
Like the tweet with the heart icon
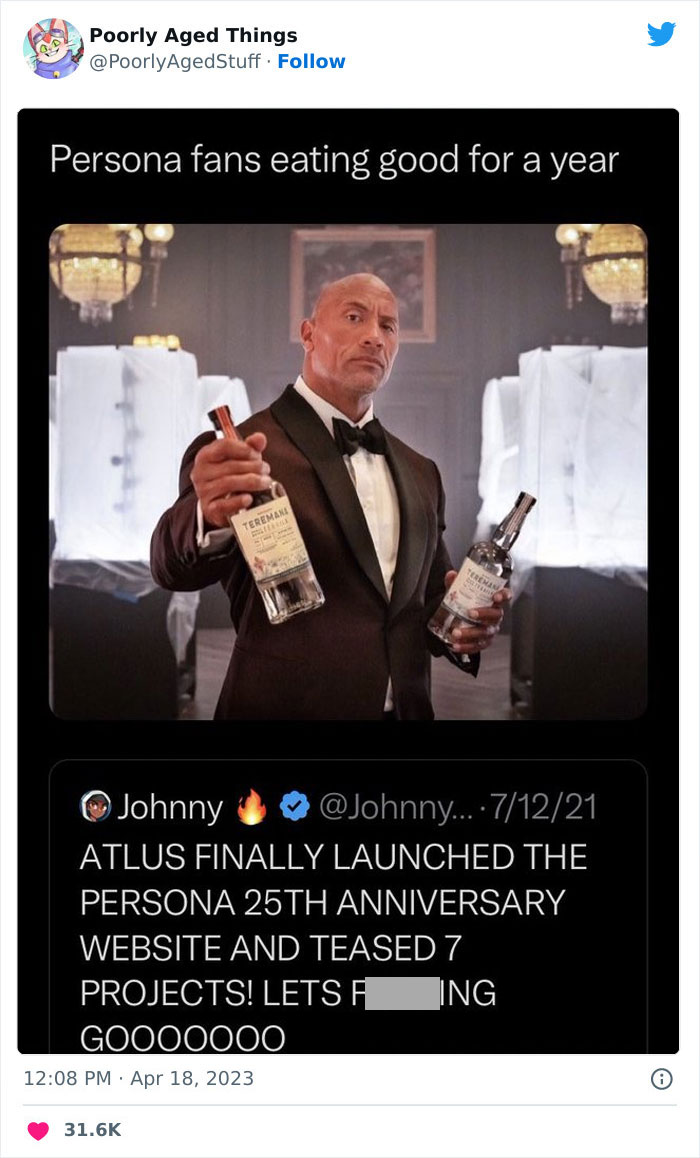[38, 1130]
